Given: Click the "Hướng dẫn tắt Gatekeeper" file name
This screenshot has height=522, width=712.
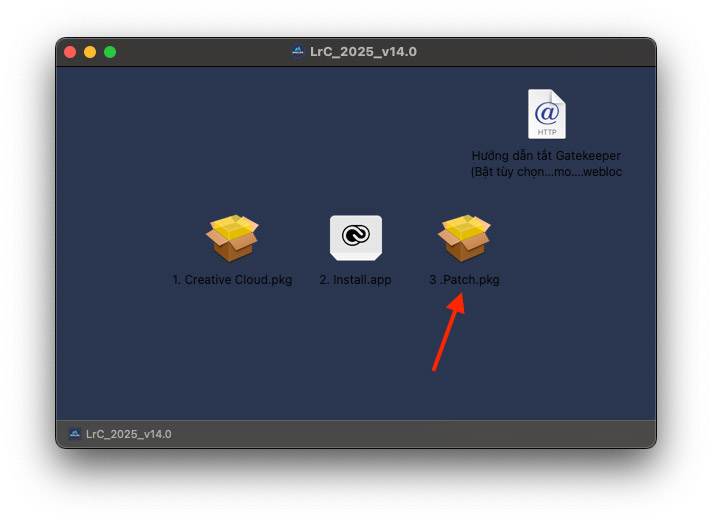Looking at the screenshot, I should coord(546,156).
